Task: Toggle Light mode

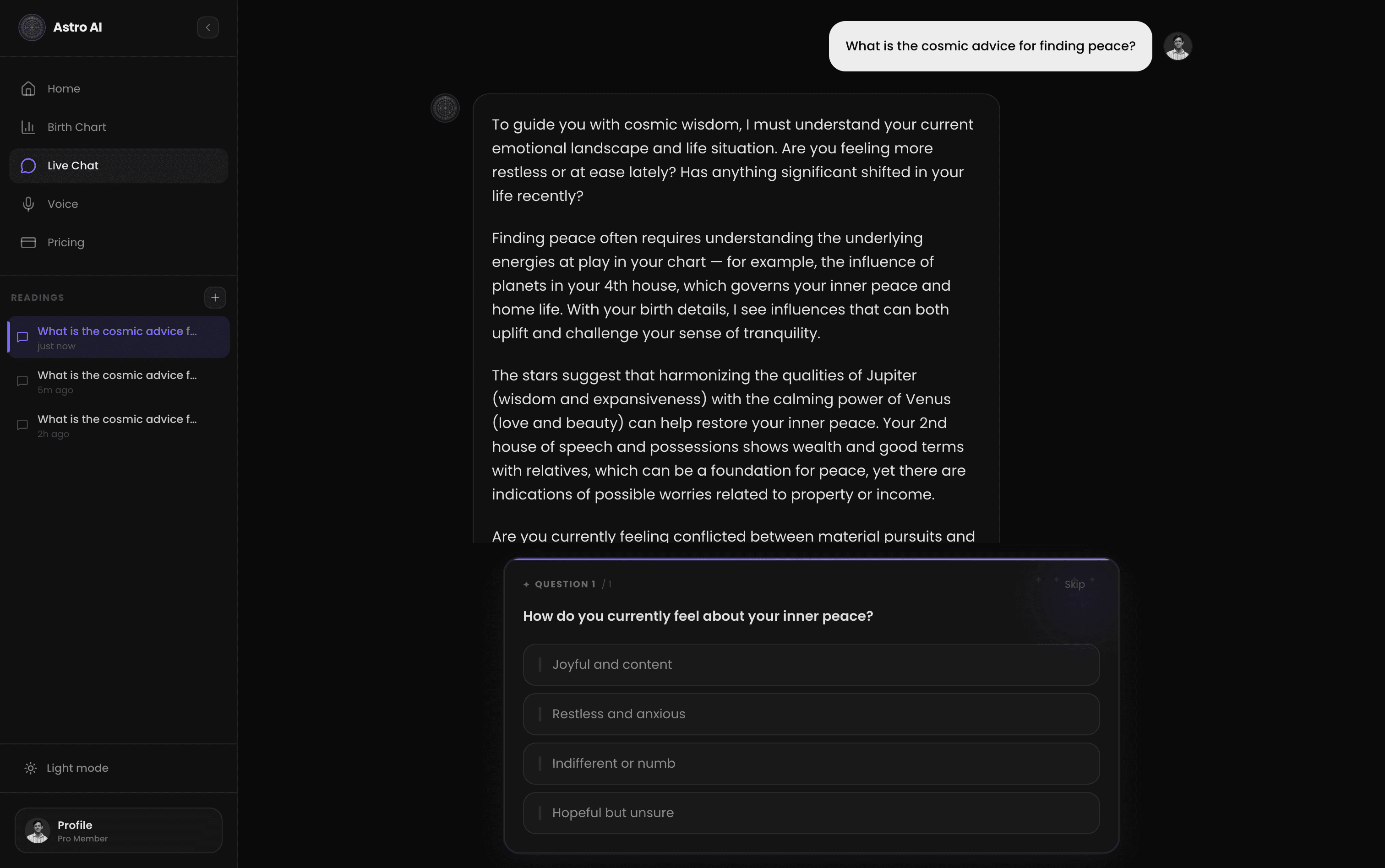Action: [x=118, y=768]
